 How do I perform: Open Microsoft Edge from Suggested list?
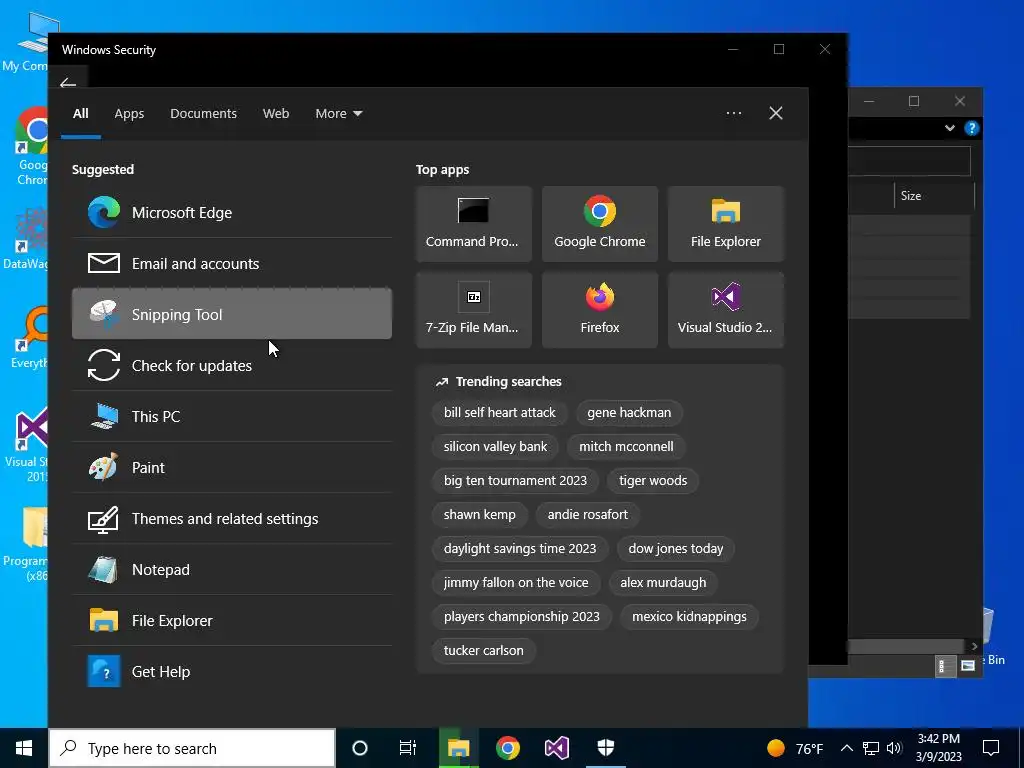pyautogui.click(x=232, y=212)
